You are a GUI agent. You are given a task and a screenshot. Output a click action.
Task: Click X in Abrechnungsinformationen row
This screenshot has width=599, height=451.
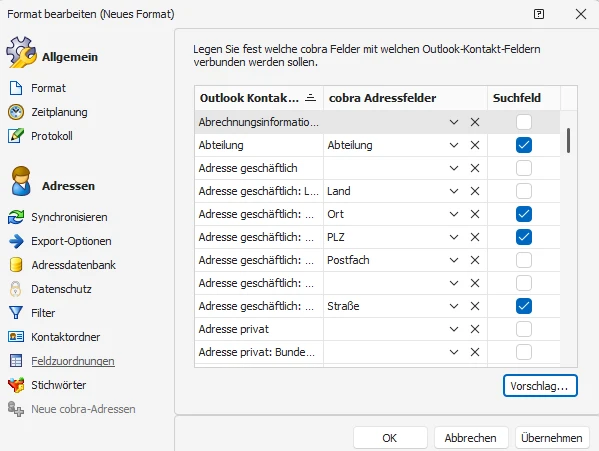tap(475, 122)
